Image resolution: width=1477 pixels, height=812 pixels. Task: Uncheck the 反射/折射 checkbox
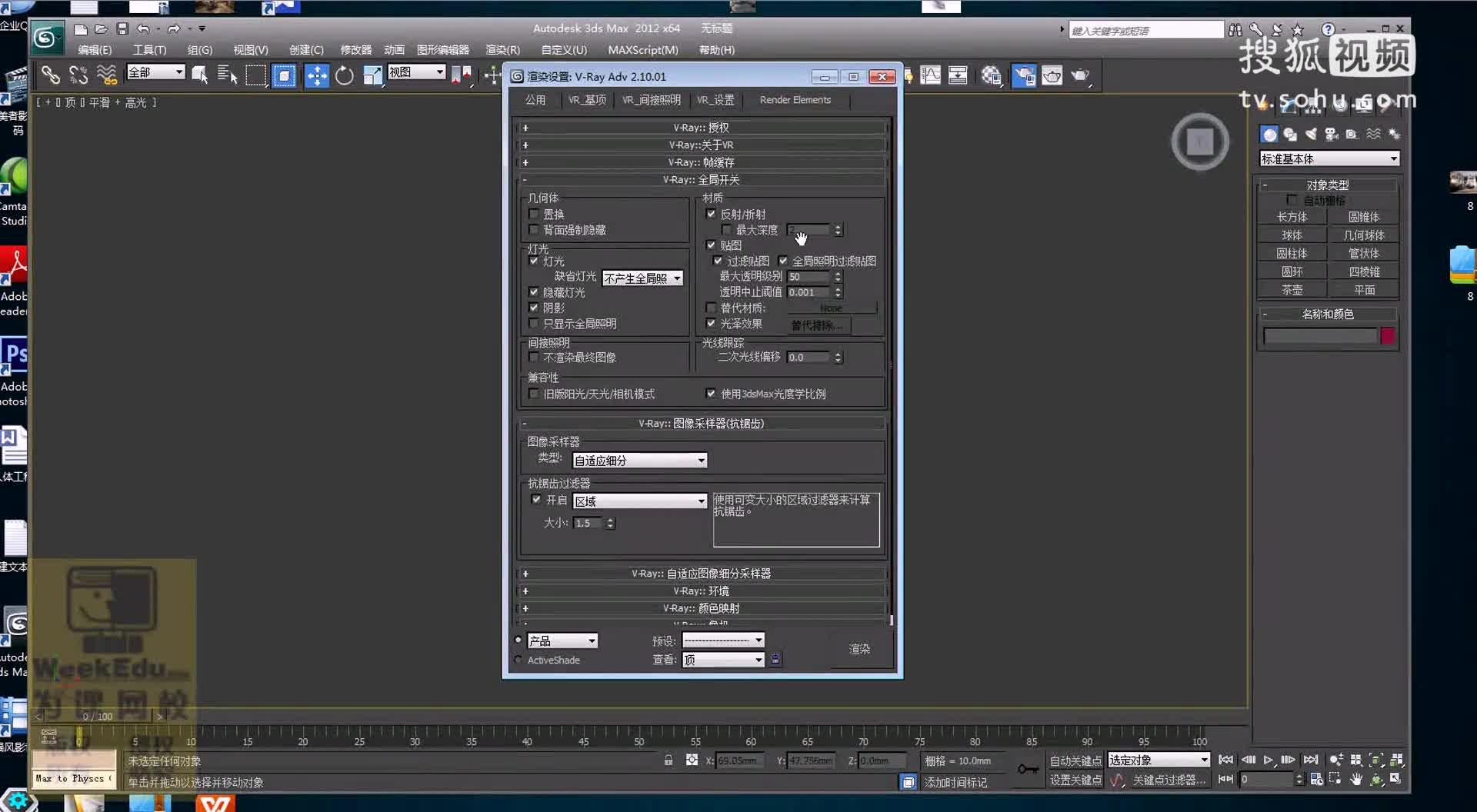(711, 214)
